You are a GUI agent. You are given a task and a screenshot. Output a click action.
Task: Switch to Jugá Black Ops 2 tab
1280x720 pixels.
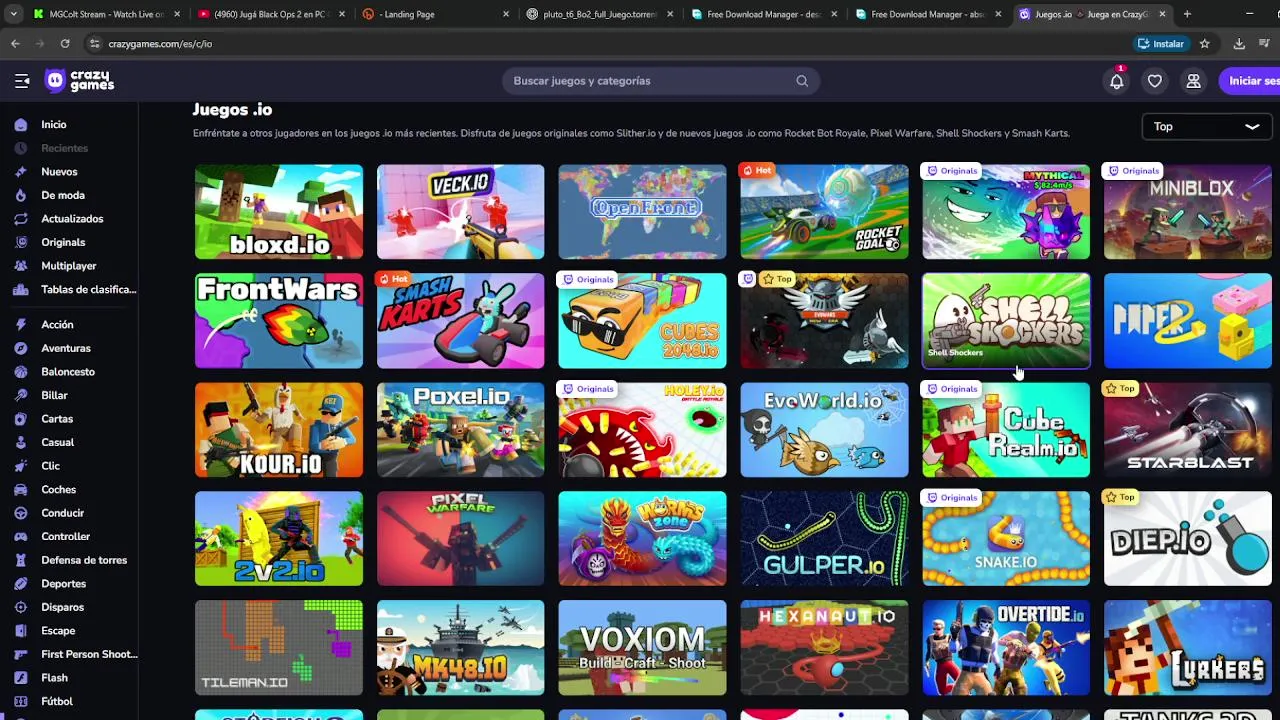click(x=269, y=14)
